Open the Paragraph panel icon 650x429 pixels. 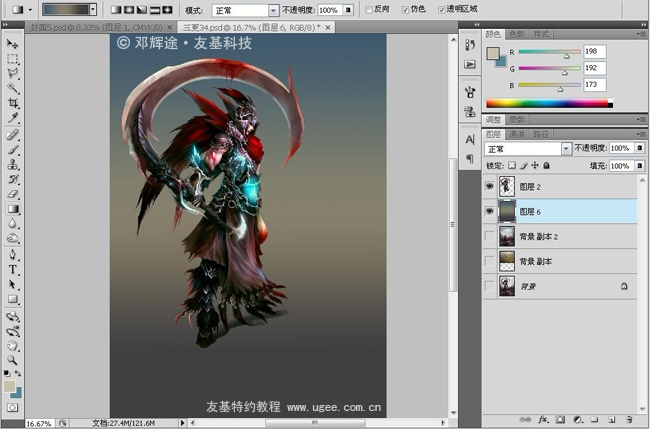(x=470, y=158)
